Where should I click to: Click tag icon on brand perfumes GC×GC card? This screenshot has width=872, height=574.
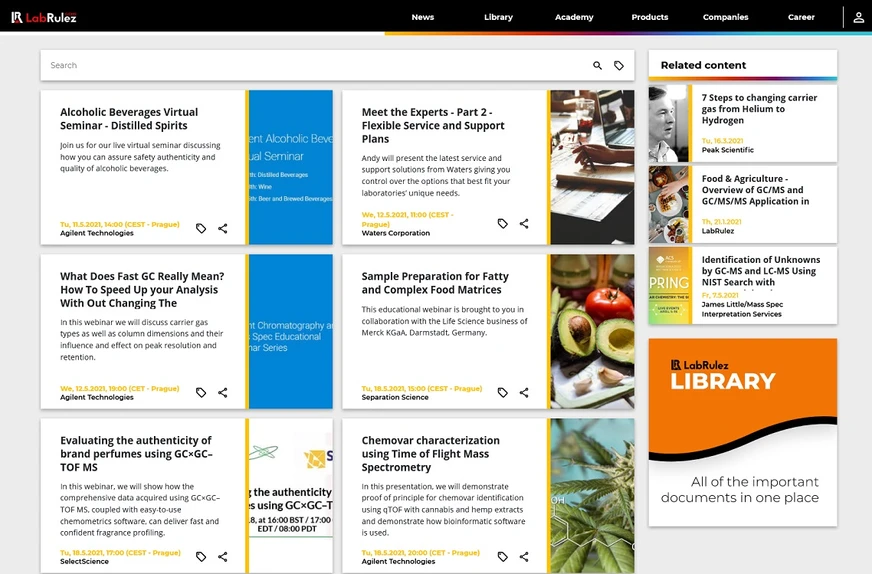coord(201,557)
